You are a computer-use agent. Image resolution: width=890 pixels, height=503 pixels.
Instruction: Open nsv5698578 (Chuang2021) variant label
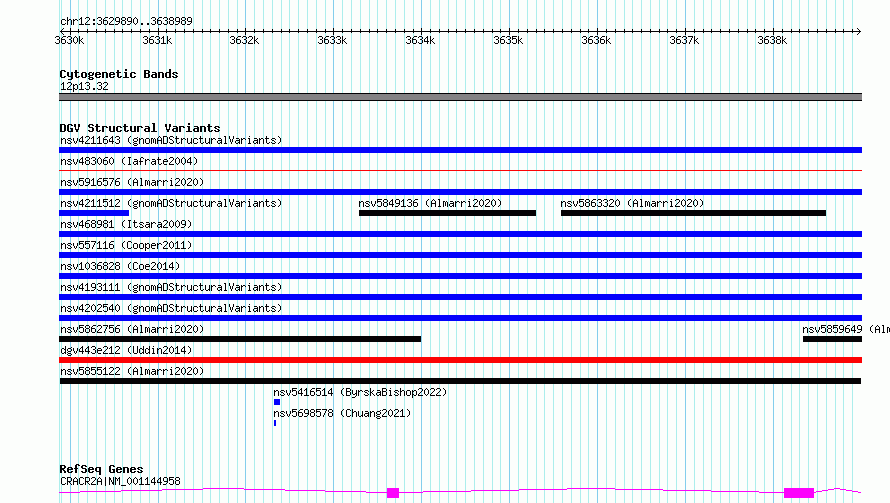click(342, 413)
